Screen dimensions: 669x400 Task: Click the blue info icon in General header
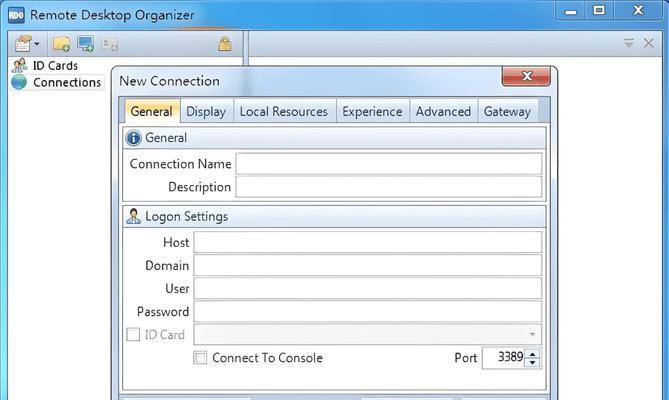[133, 138]
